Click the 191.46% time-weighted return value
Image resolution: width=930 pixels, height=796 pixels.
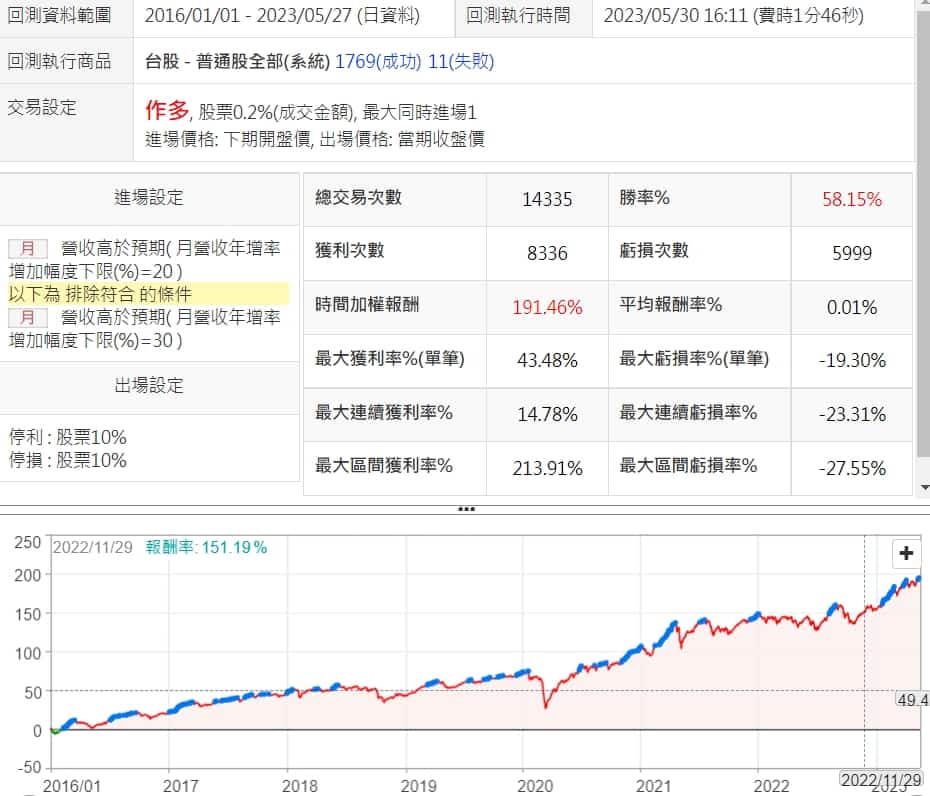tap(547, 307)
